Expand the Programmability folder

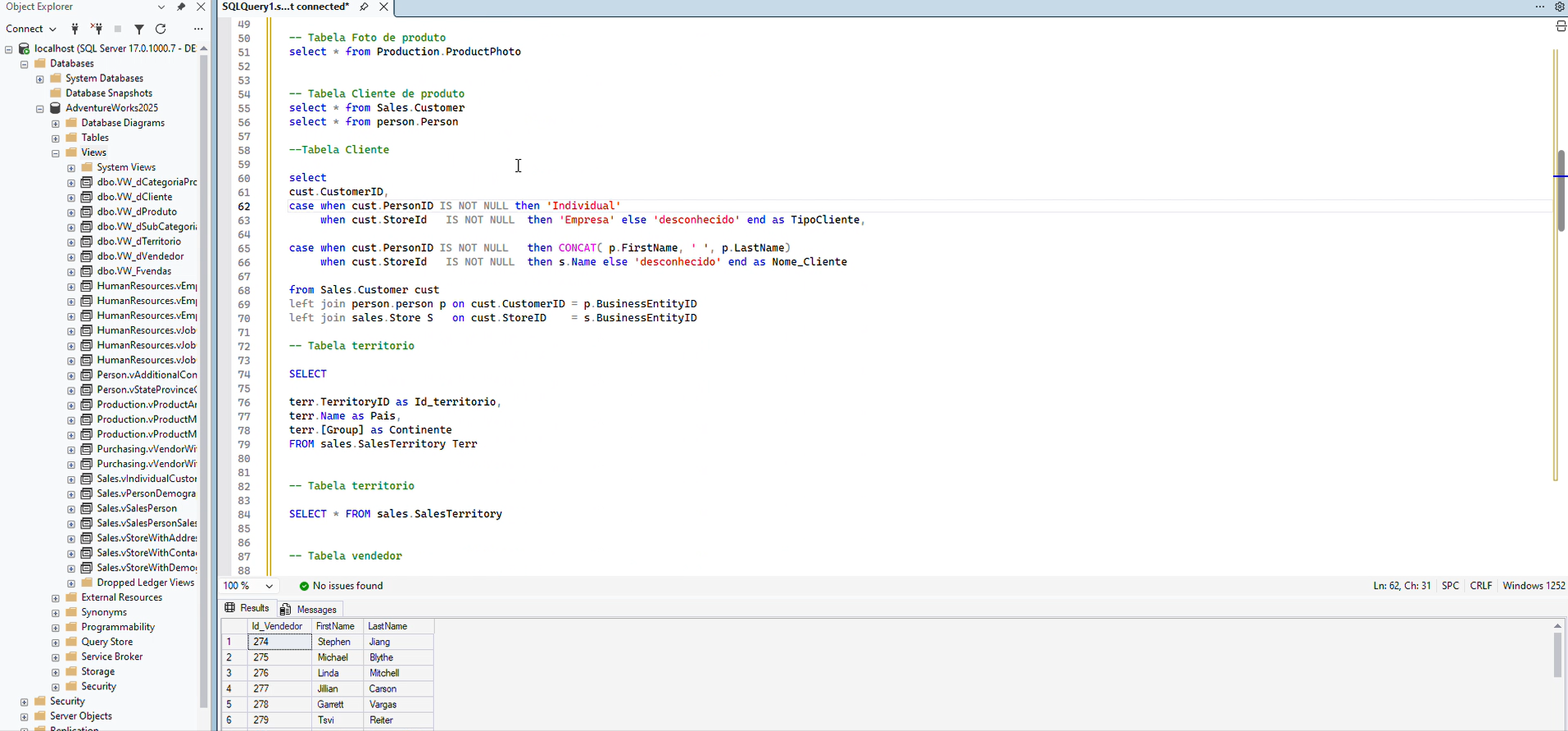[56, 628]
